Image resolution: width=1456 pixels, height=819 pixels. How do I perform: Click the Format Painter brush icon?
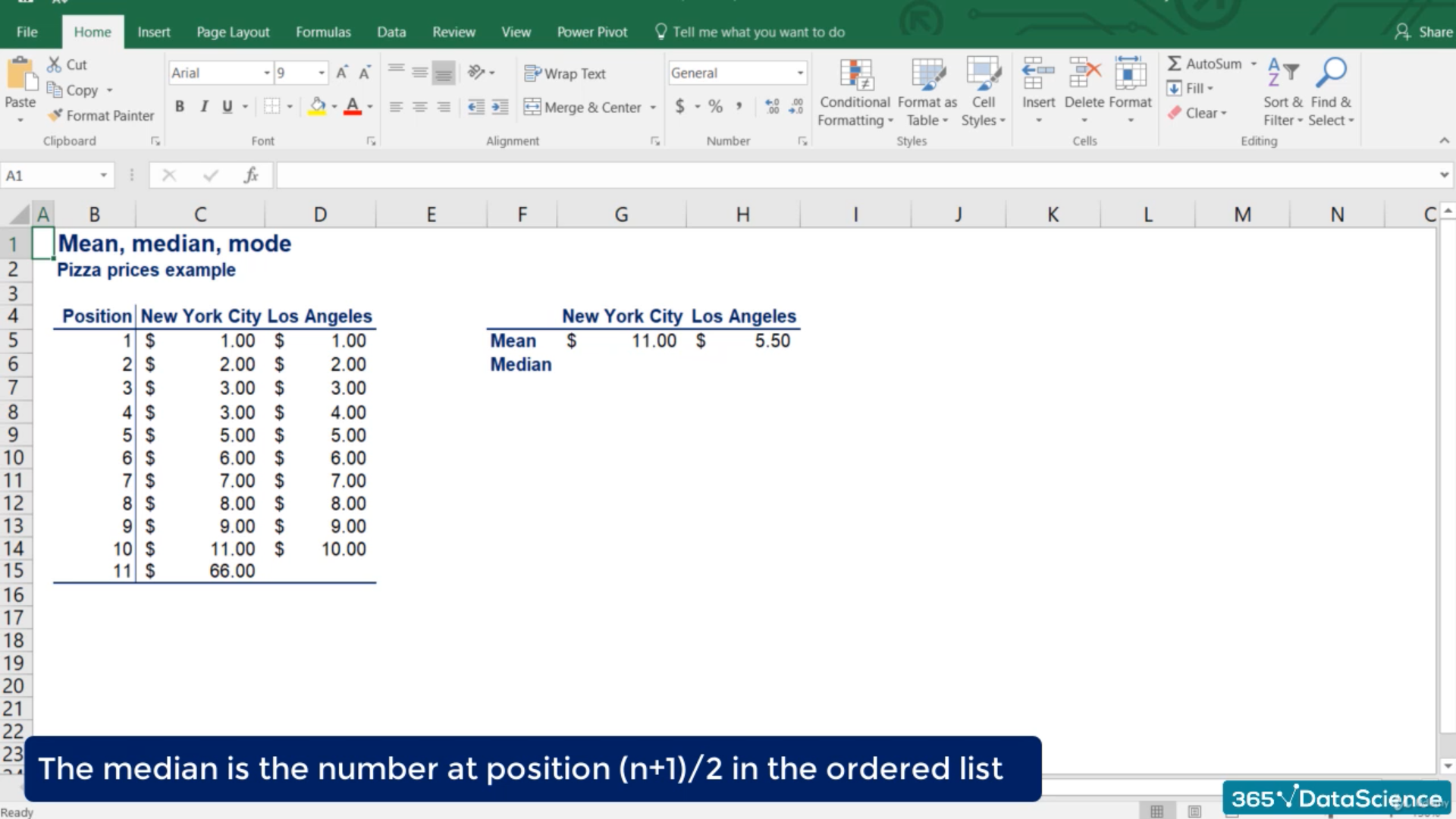click(x=55, y=115)
